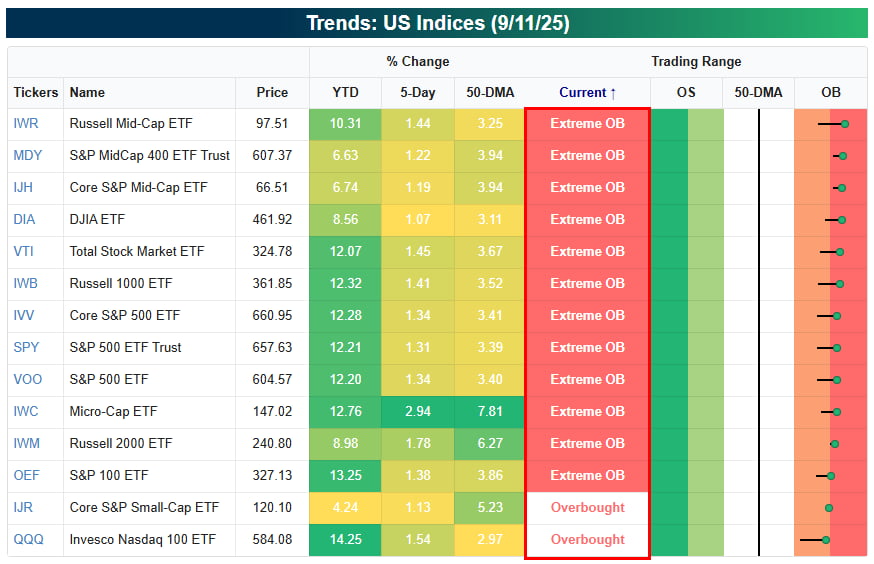Select the Overbought status for IJR
The image size is (874, 564).
pos(587,508)
